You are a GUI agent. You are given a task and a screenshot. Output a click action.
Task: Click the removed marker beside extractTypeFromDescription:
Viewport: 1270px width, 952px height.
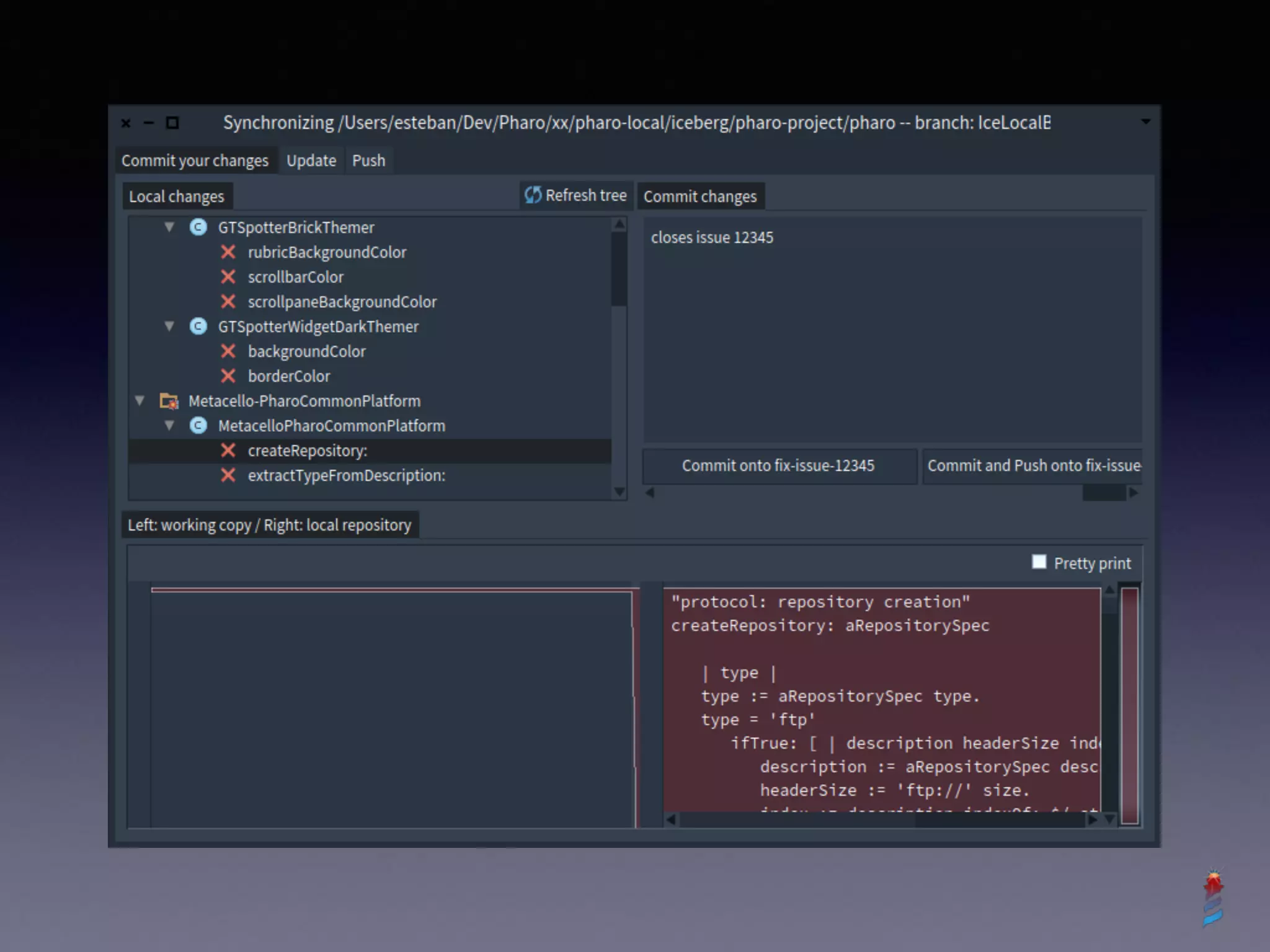tap(228, 475)
